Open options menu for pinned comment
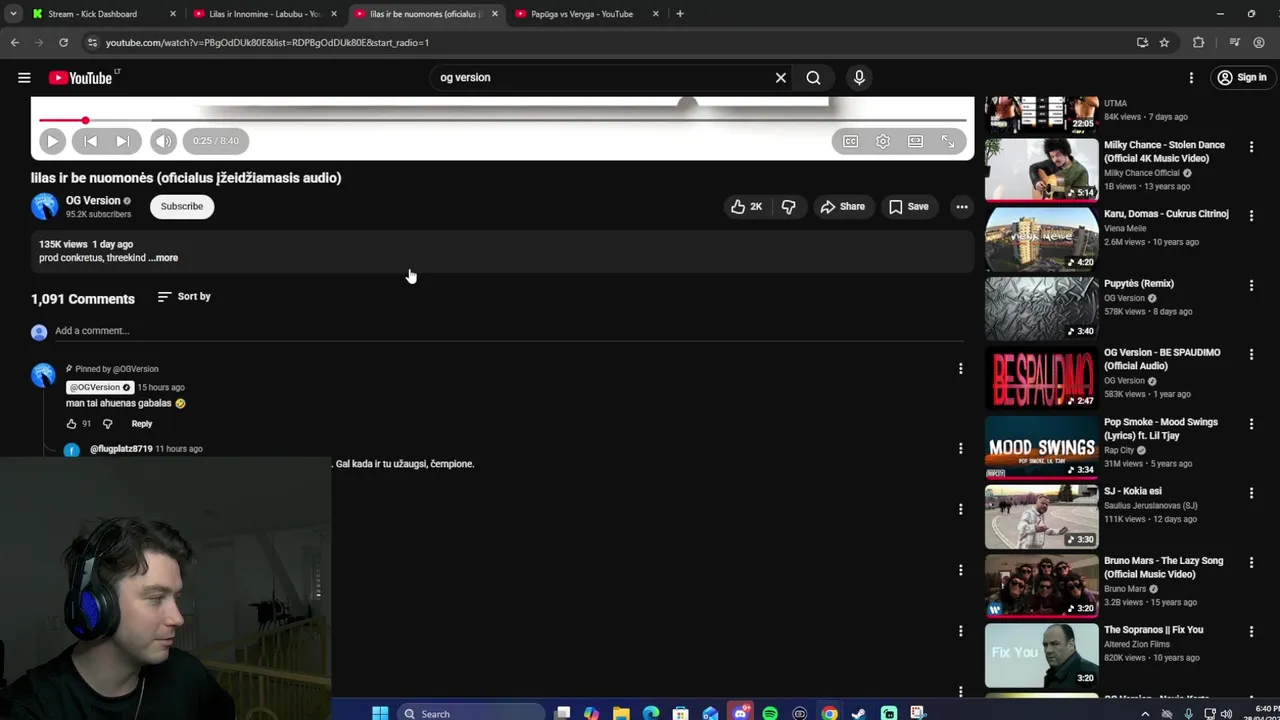 tap(960, 369)
